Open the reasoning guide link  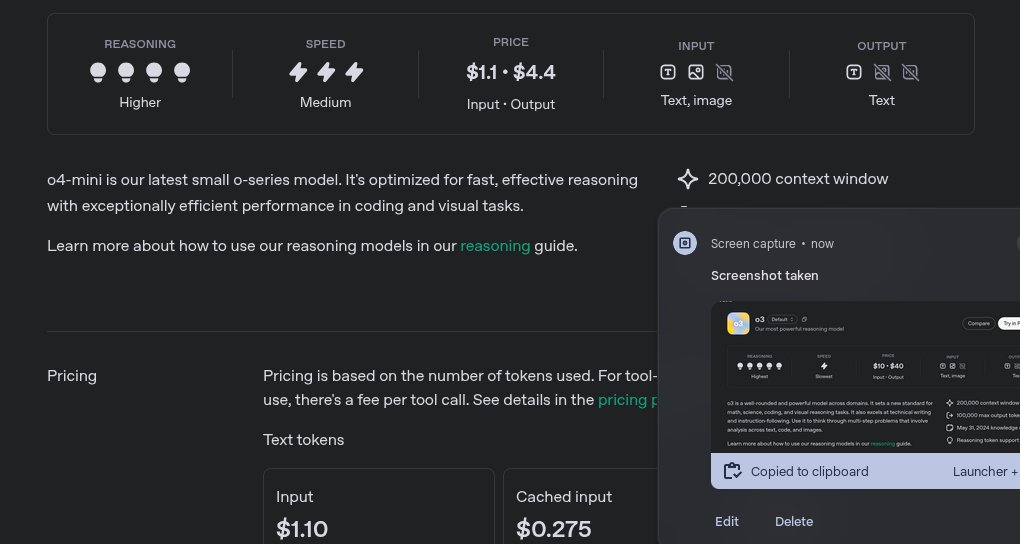[x=495, y=246]
